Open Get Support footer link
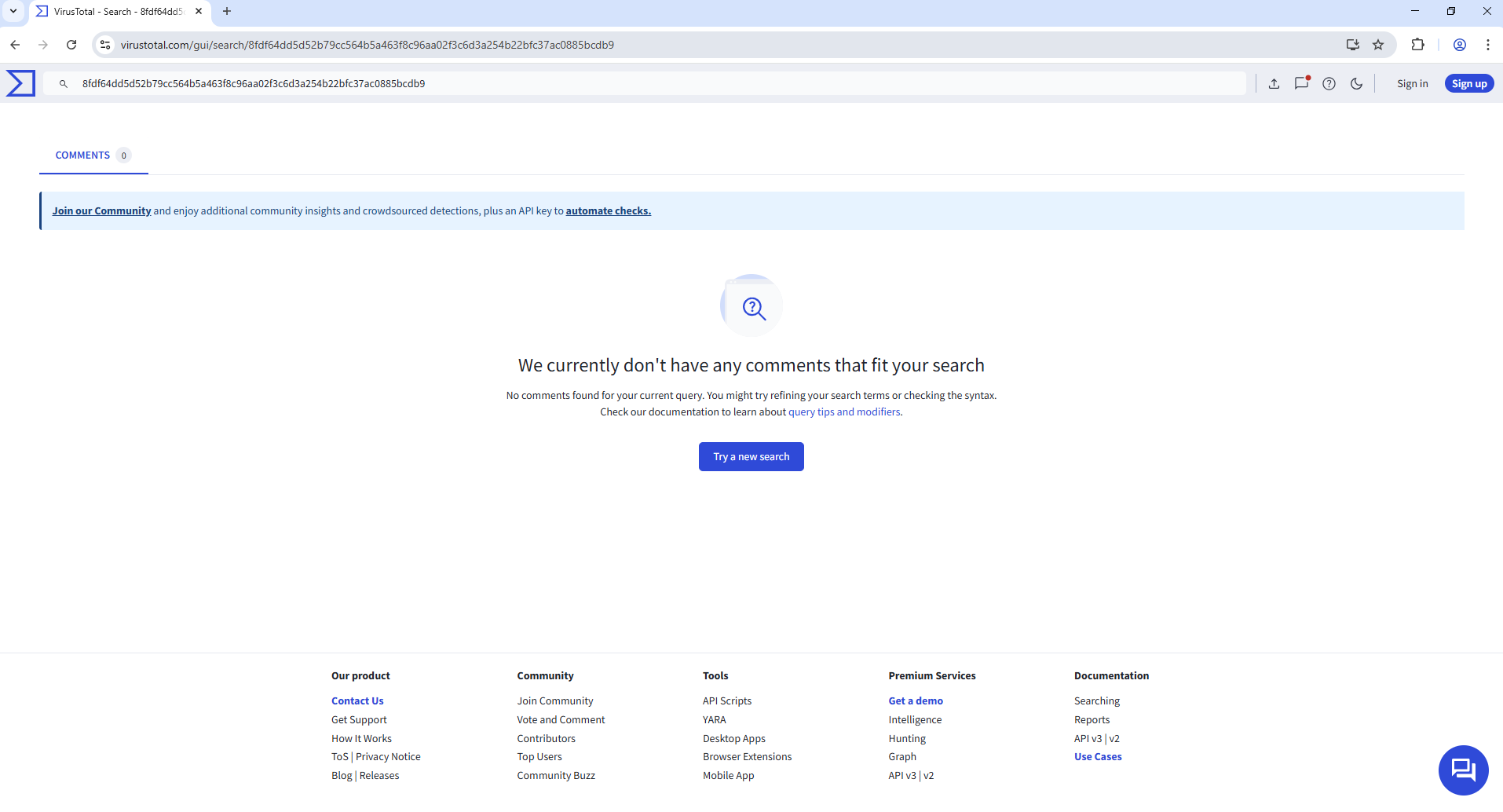Viewport: 1503px width, 812px height. point(359,720)
